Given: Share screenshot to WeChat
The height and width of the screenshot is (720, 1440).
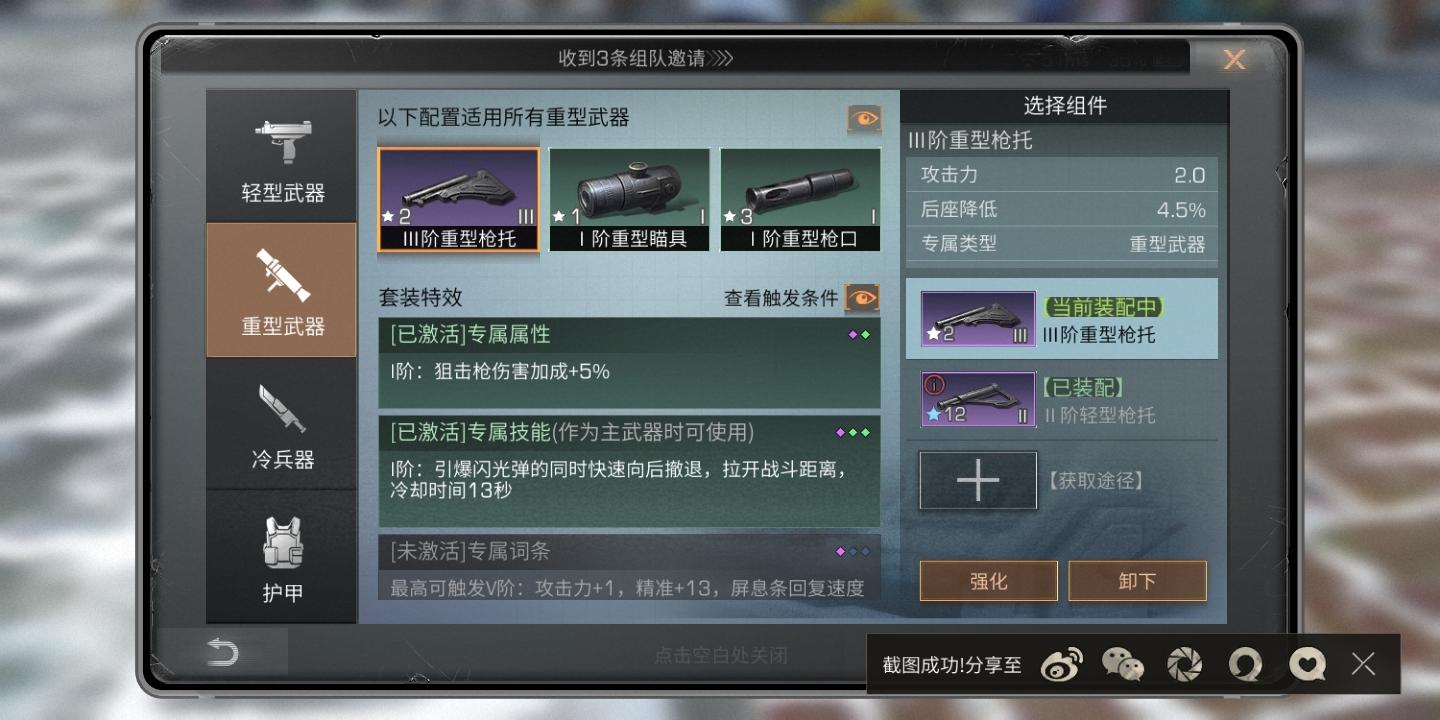Looking at the screenshot, I should (x=1123, y=664).
